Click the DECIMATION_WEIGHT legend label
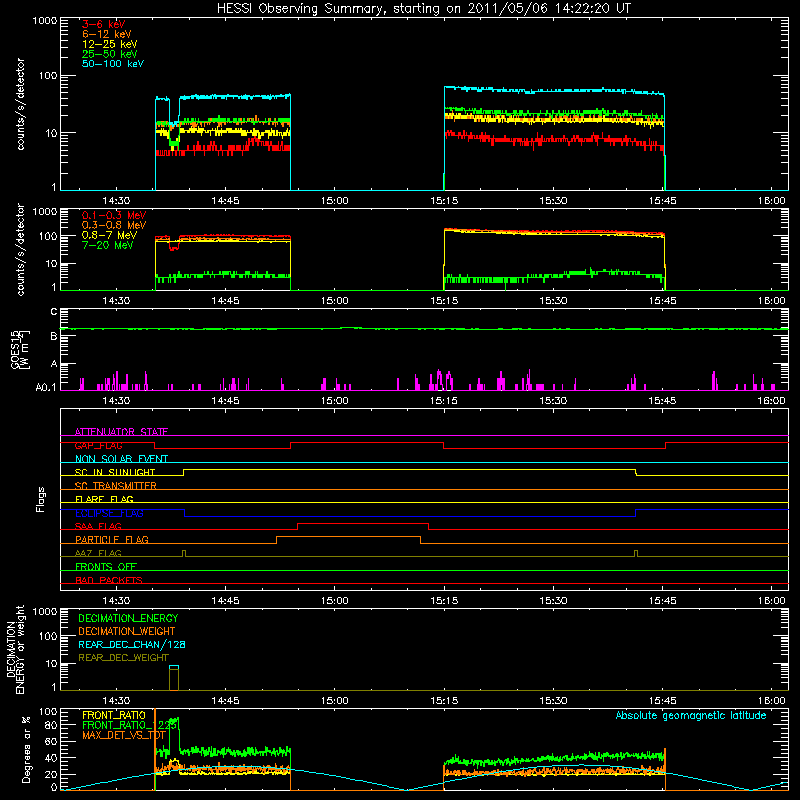 click(x=127, y=631)
